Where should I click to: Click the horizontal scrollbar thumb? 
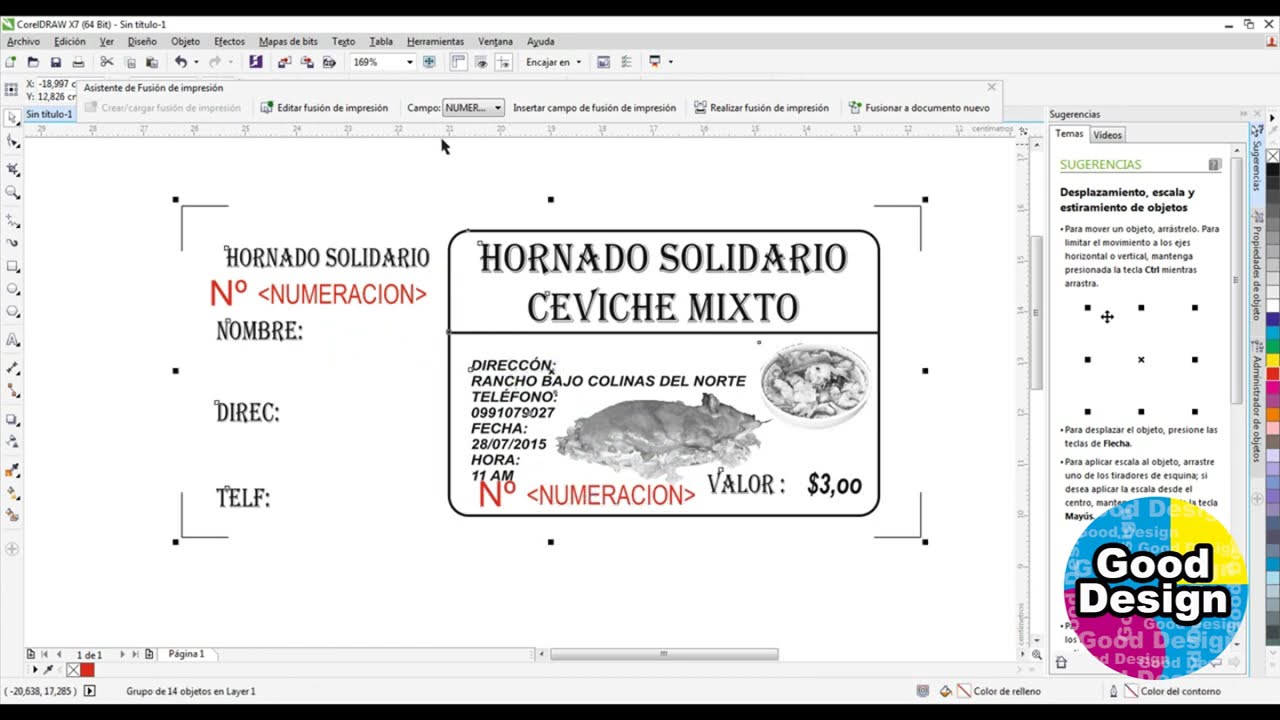coord(664,654)
